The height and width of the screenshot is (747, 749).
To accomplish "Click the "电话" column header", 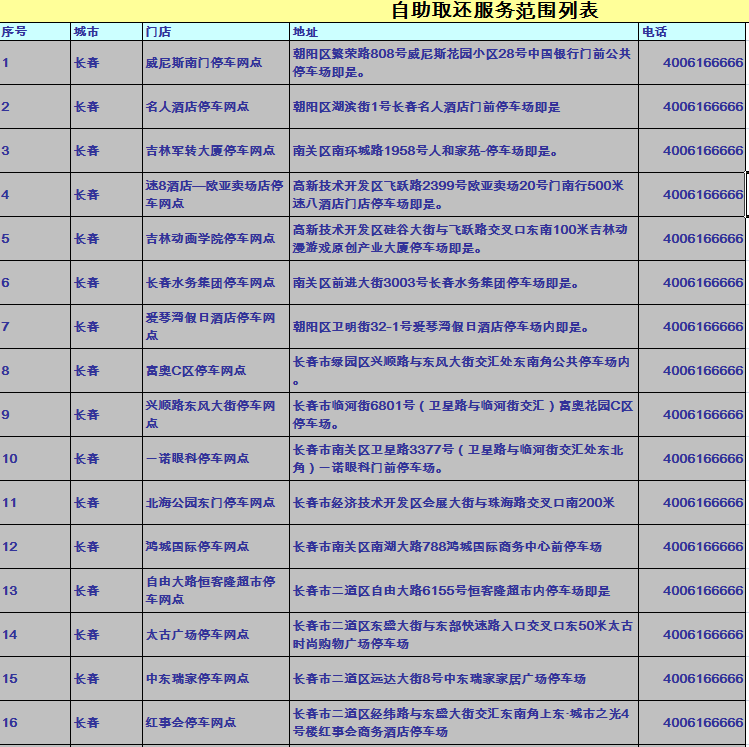I will pyautogui.click(x=655, y=32).
